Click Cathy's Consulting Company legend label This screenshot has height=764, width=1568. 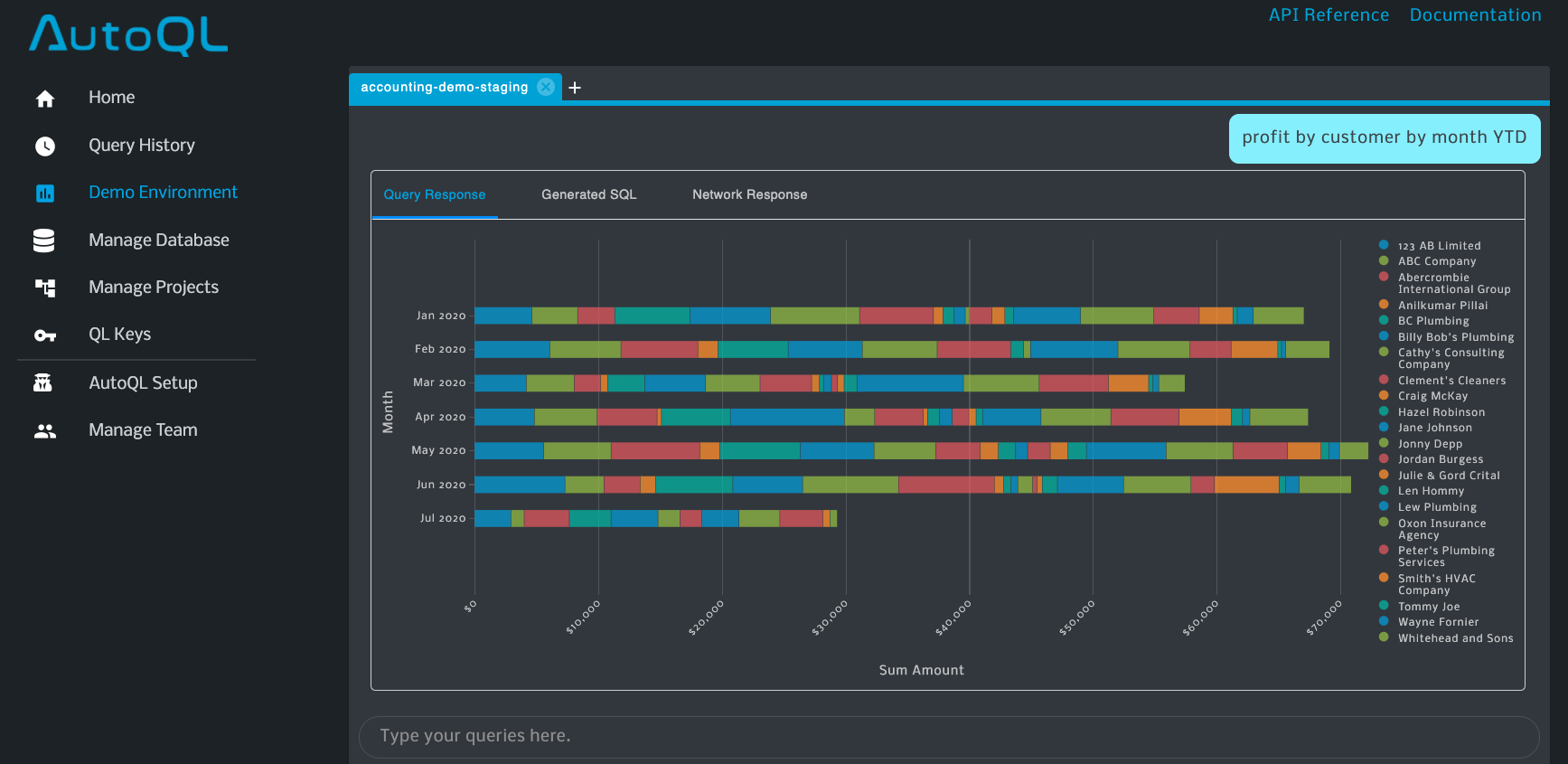(1451, 359)
